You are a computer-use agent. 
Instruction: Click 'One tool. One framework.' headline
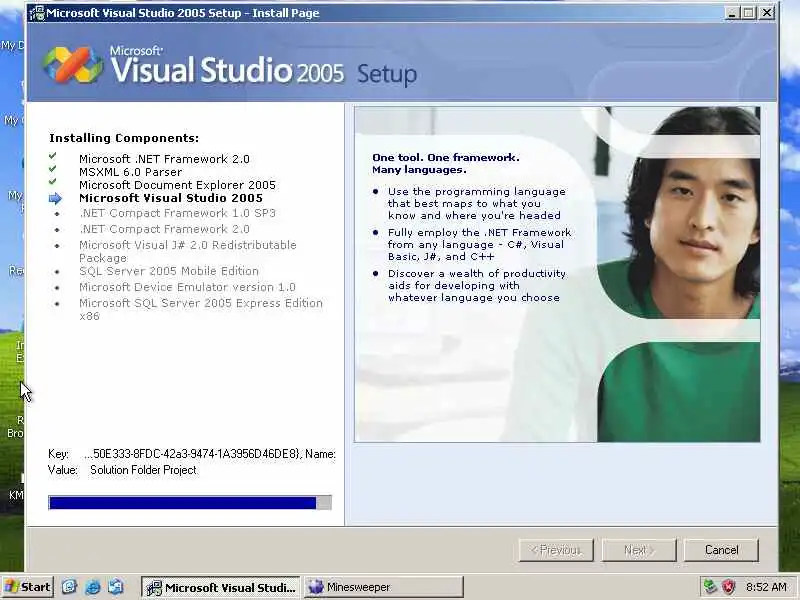pyautogui.click(x=446, y=157)
